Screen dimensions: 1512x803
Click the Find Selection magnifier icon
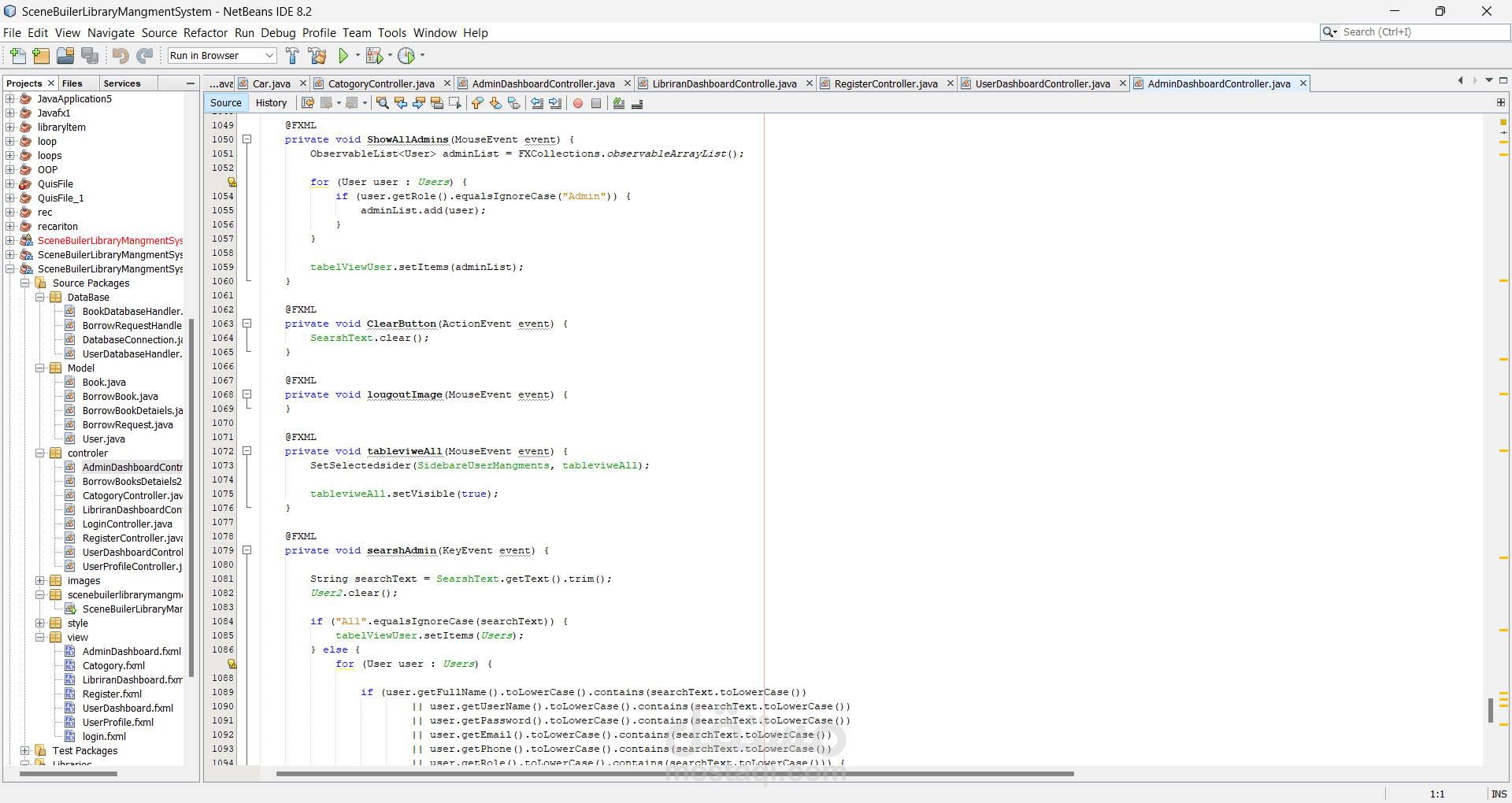point(383,103)
